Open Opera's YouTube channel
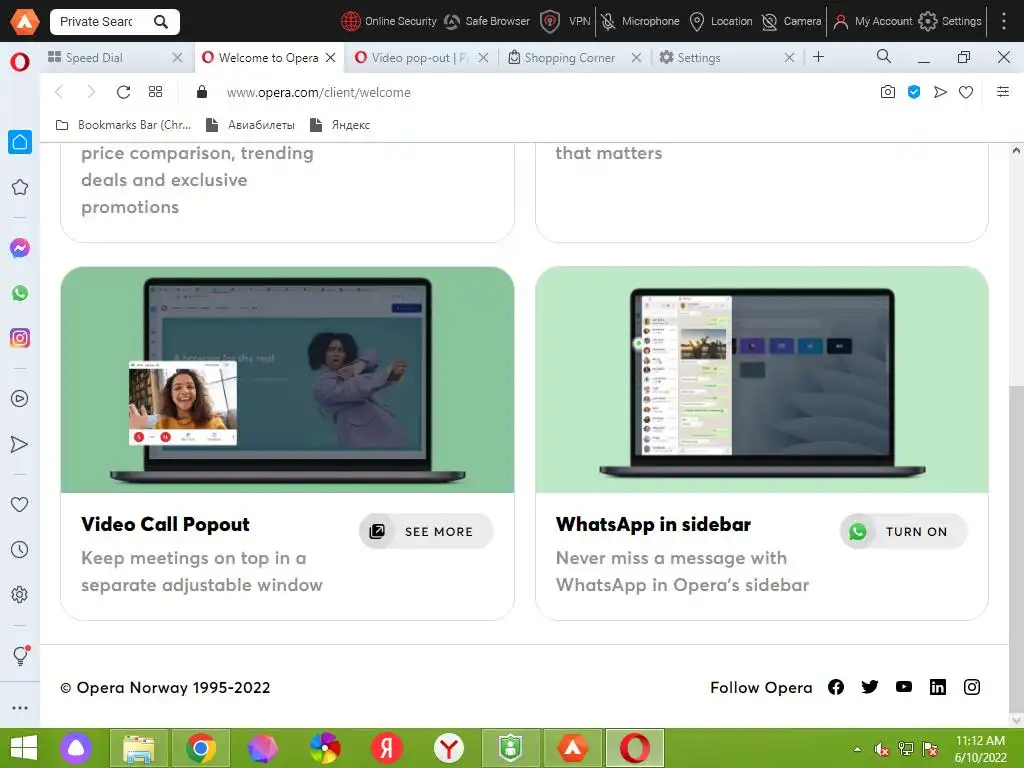 [904, 687]
